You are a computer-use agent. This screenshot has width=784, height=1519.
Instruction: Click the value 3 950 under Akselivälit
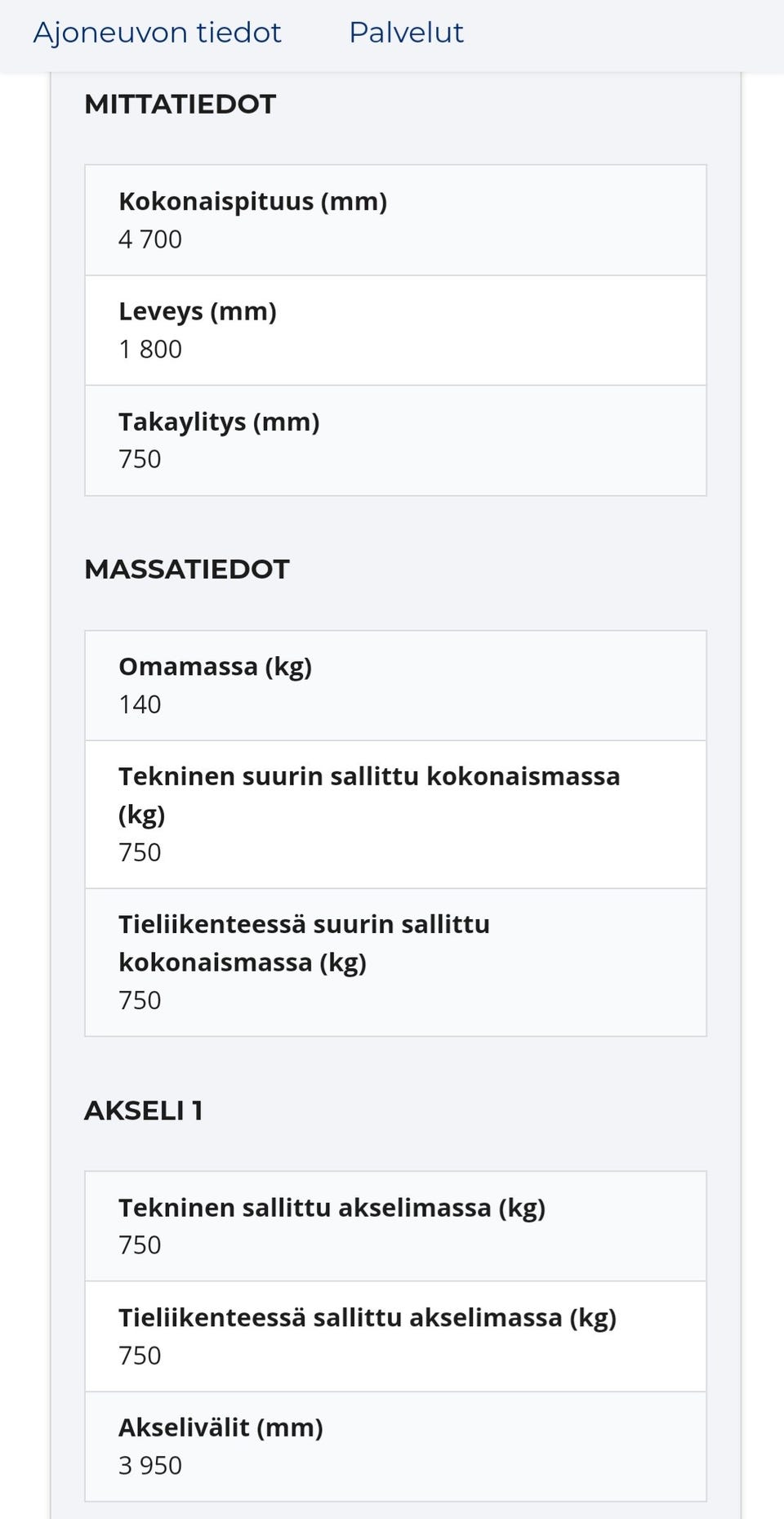click(x=150, y=1466)
